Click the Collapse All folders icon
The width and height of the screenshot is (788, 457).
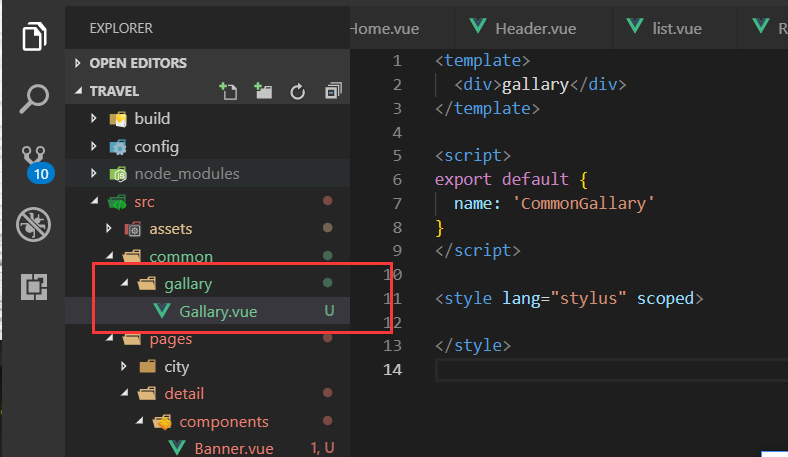[x=333, y=91]
